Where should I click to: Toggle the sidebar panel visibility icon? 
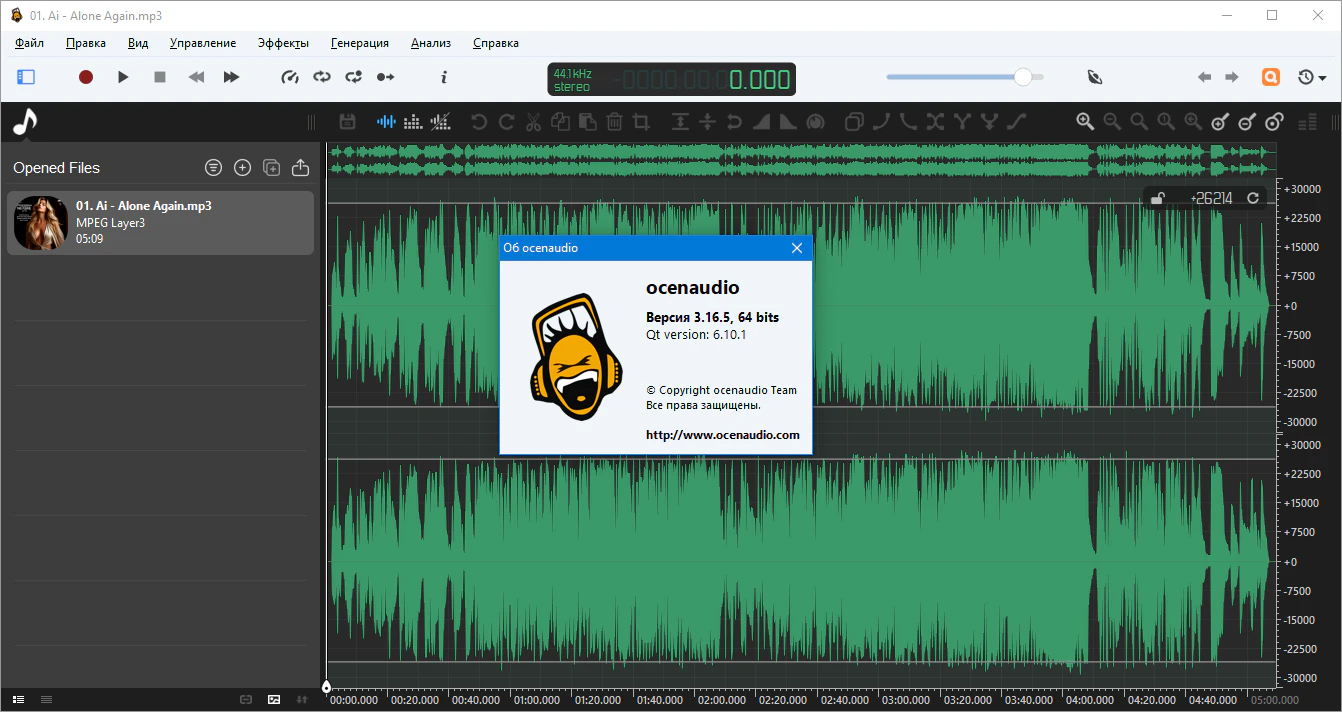click(26, 77)
